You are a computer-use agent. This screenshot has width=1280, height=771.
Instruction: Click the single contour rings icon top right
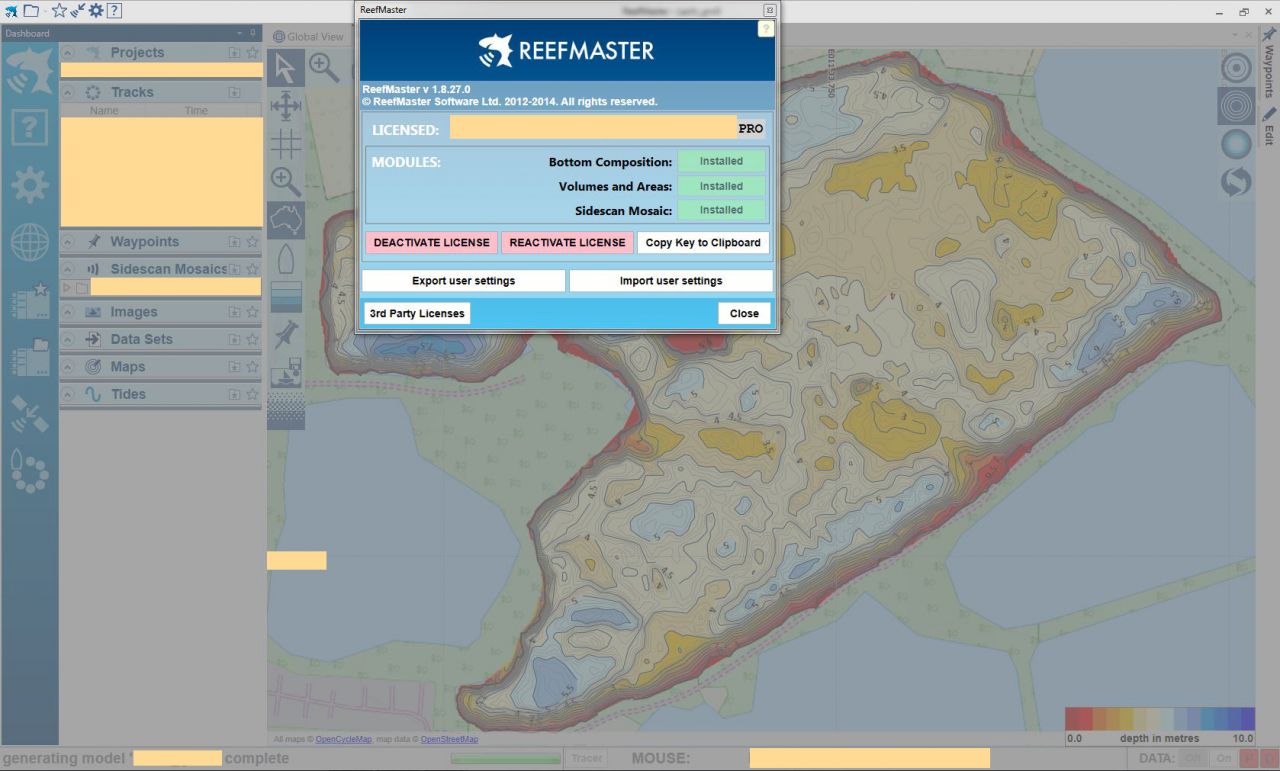tap(1237, 68)
